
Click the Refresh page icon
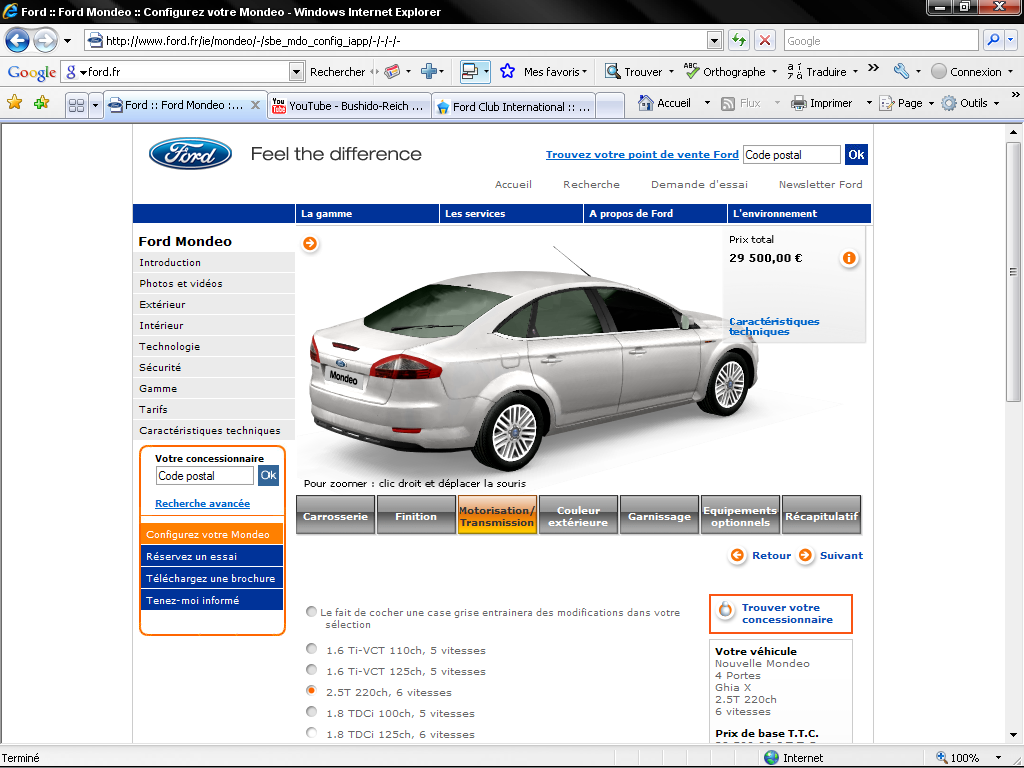739,40
